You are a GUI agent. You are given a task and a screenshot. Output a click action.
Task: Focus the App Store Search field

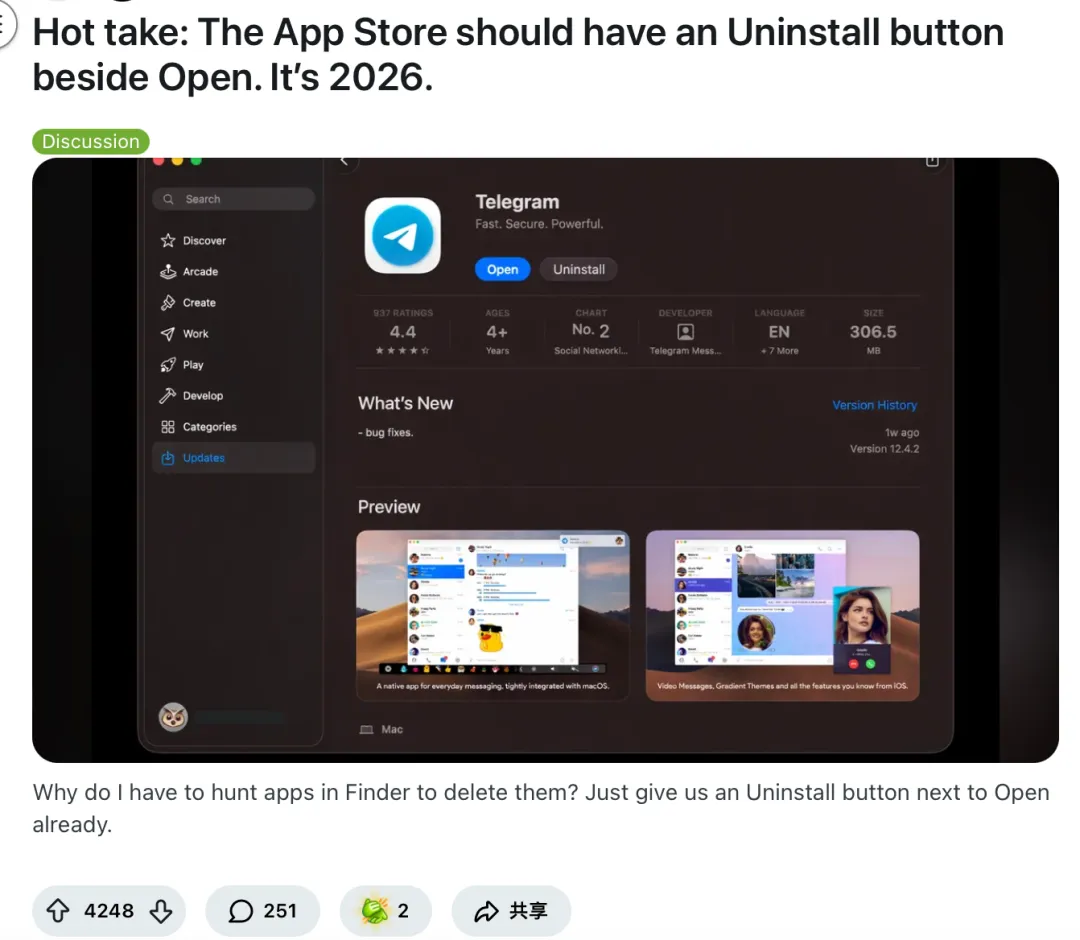click(x=233, y=199)
